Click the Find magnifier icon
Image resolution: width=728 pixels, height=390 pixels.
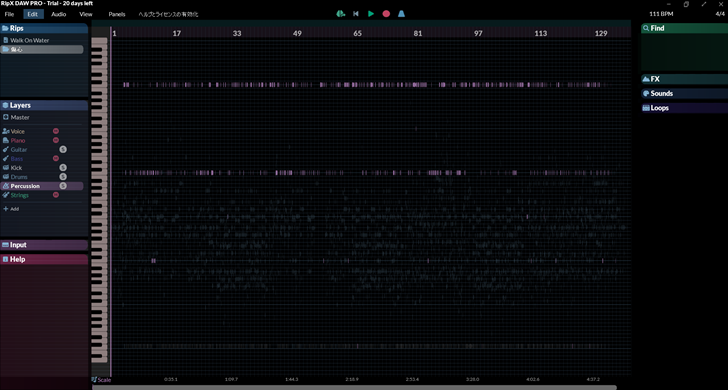(645, 28)
